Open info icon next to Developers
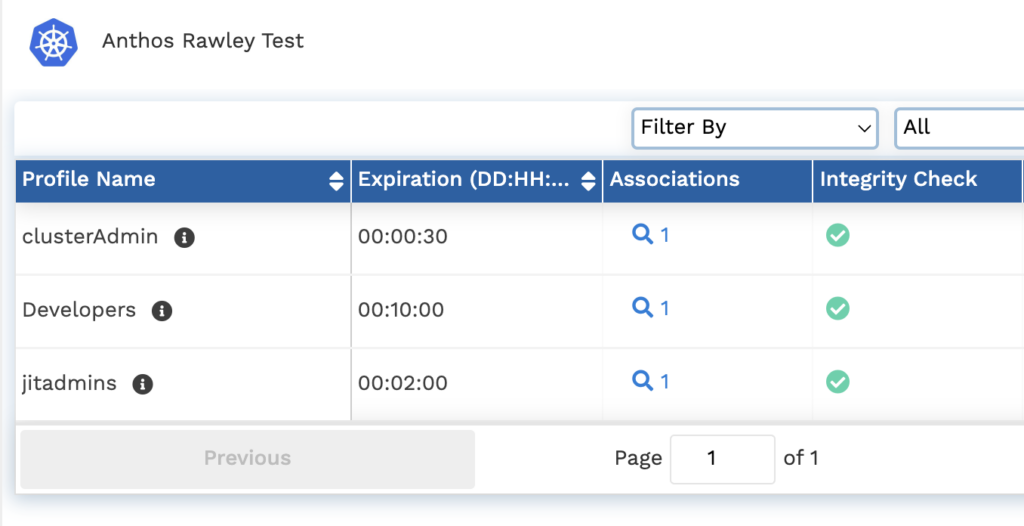1024x526 pixels. pyautogui.click(x=162, y=311)
